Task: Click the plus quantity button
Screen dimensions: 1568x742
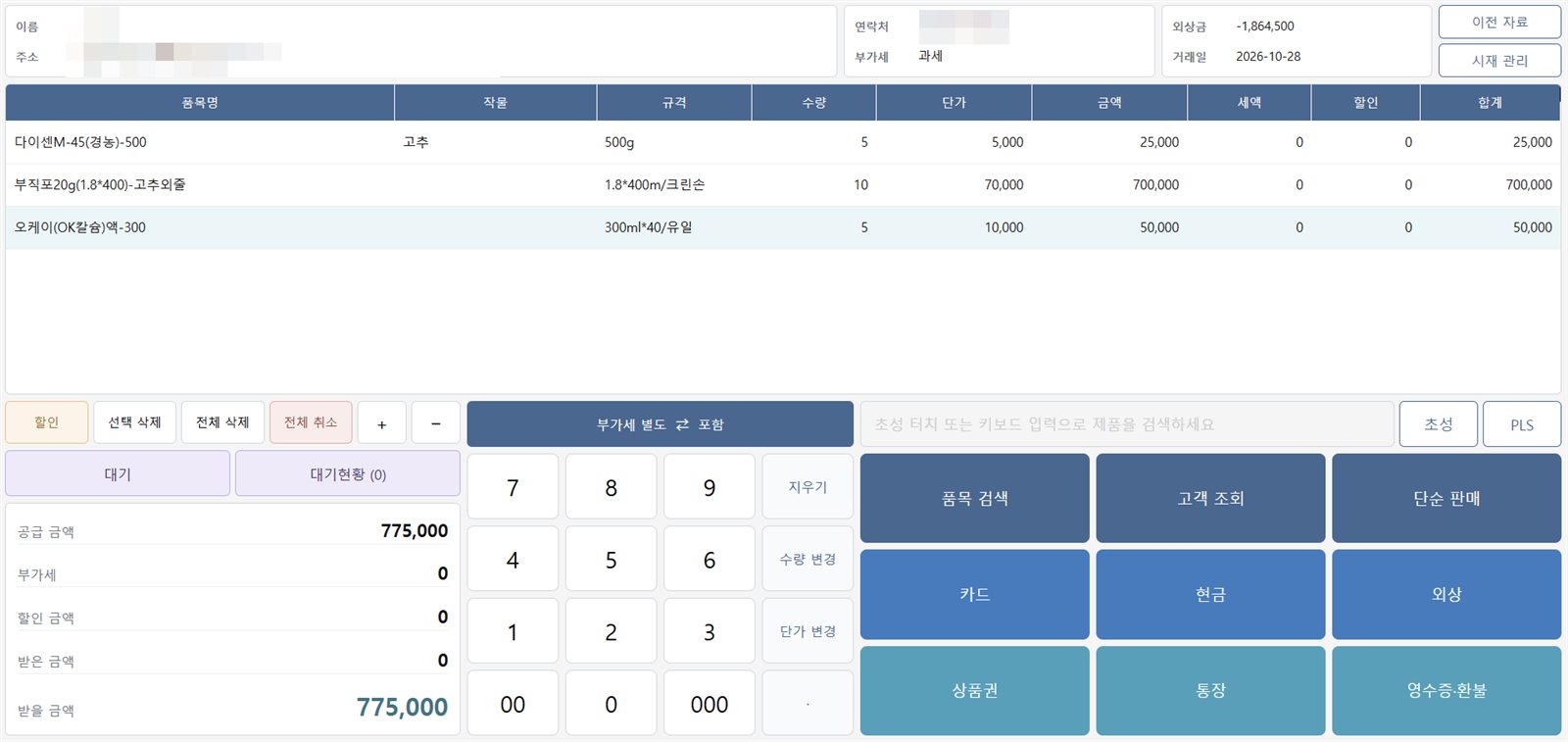Action: 382,423
